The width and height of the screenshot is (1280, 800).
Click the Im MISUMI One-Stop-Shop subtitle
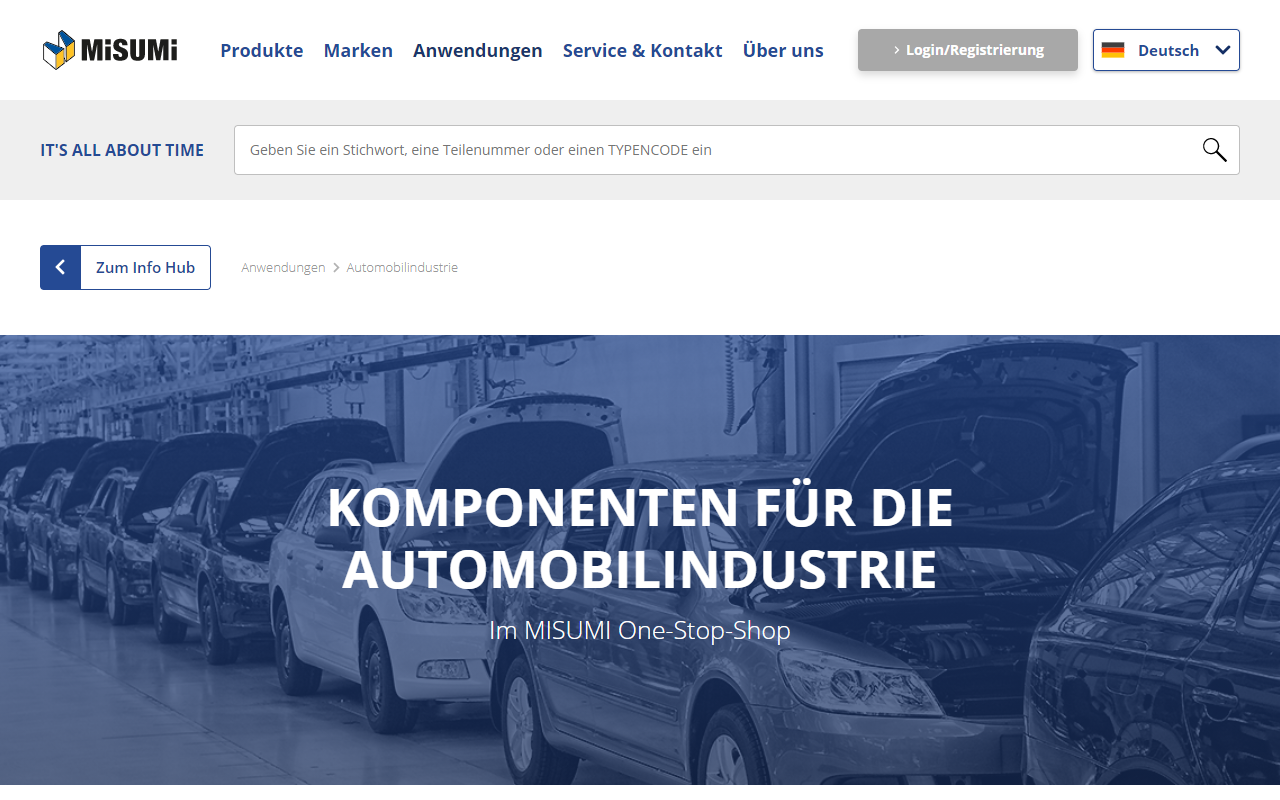point(640,631)
